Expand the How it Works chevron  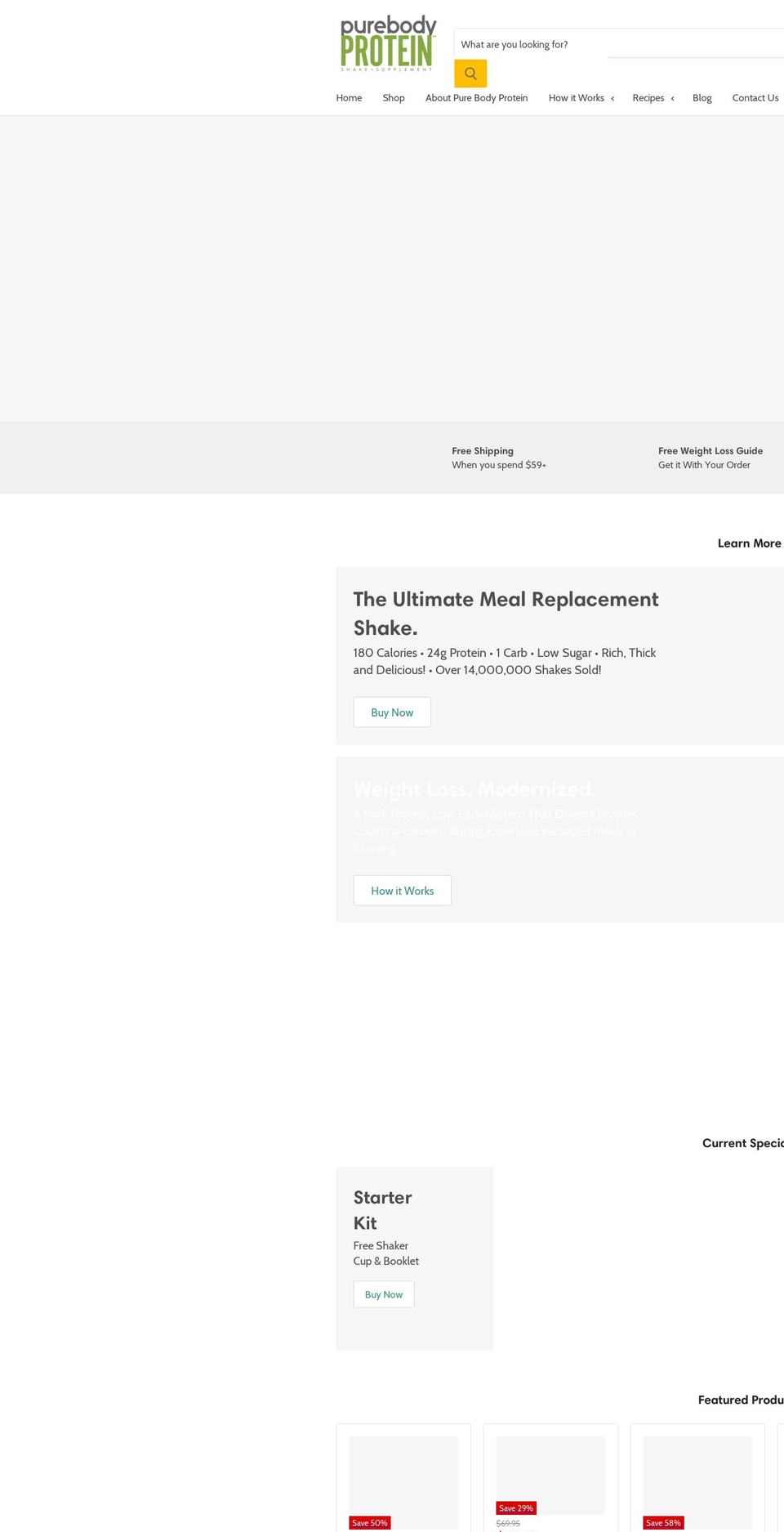coord(612,99)
